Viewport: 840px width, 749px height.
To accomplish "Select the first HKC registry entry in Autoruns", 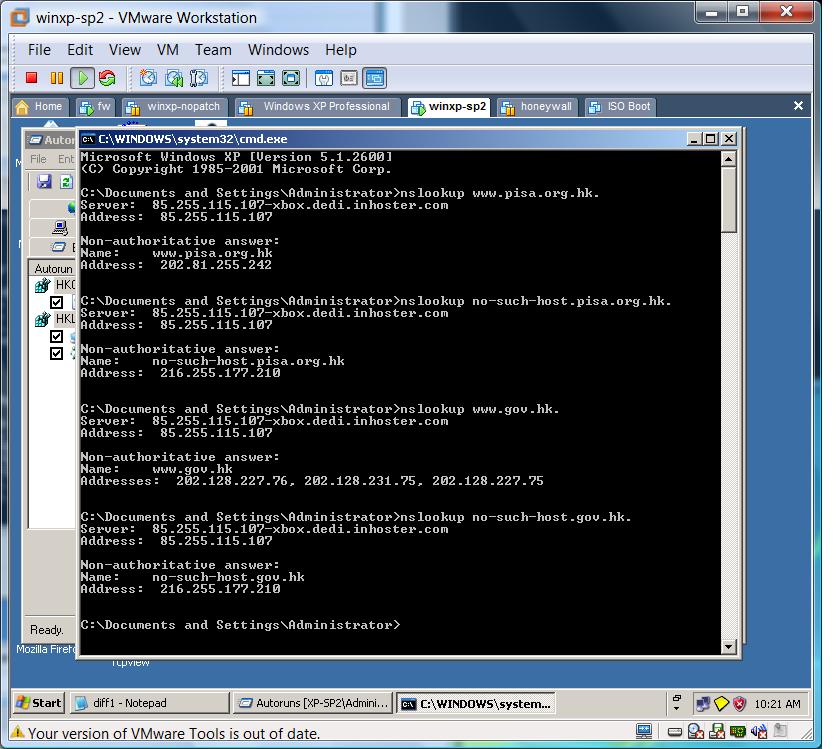I will pos(55,285).
